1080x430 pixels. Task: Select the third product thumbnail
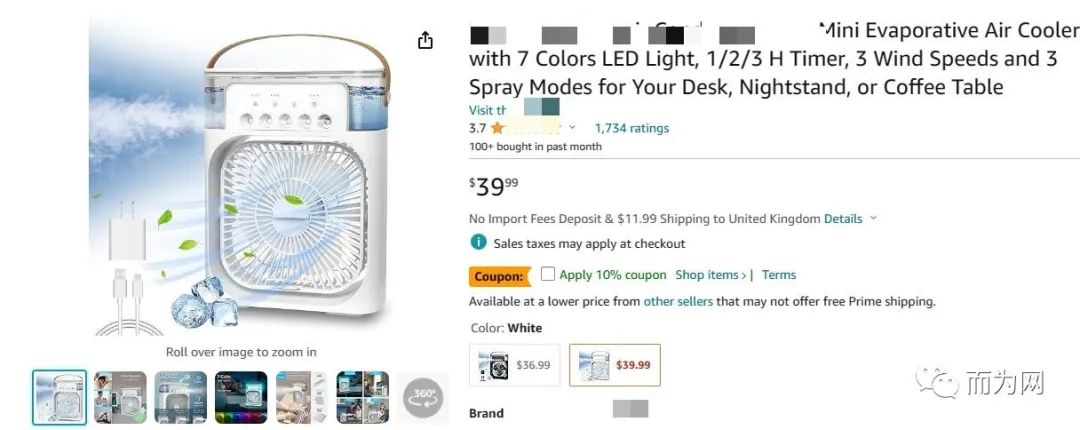[181, 397]
